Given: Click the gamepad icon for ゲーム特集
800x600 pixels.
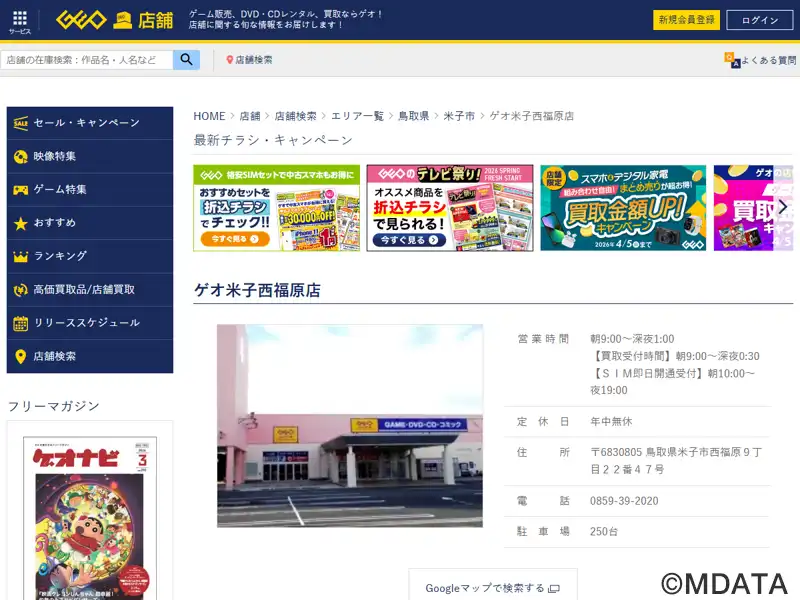Looking at the screenshot, I should 20,190.
